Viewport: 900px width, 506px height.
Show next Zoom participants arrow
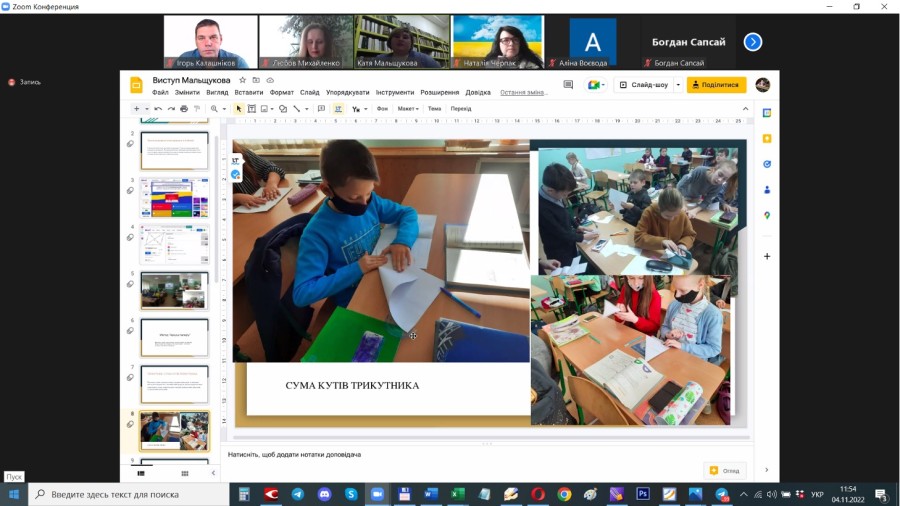[752, 42]
